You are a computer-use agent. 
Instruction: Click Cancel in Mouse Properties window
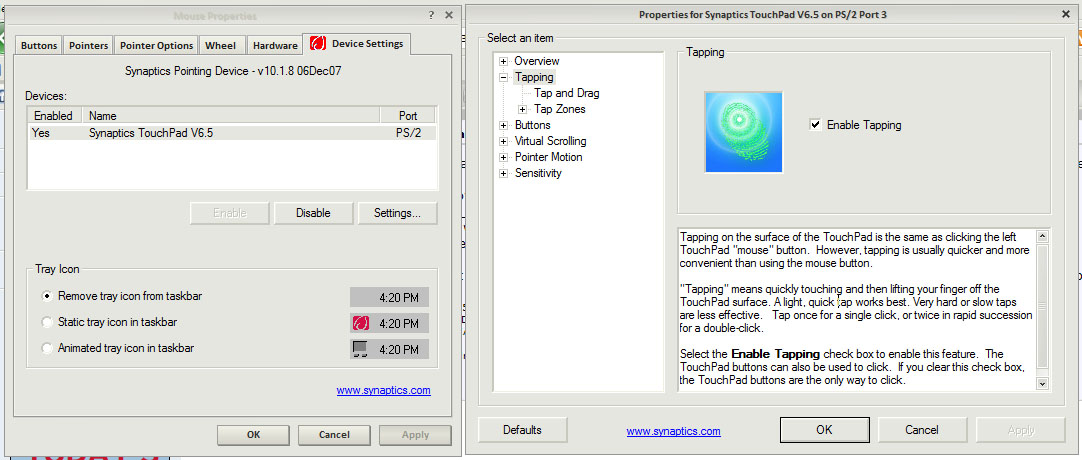334,434
